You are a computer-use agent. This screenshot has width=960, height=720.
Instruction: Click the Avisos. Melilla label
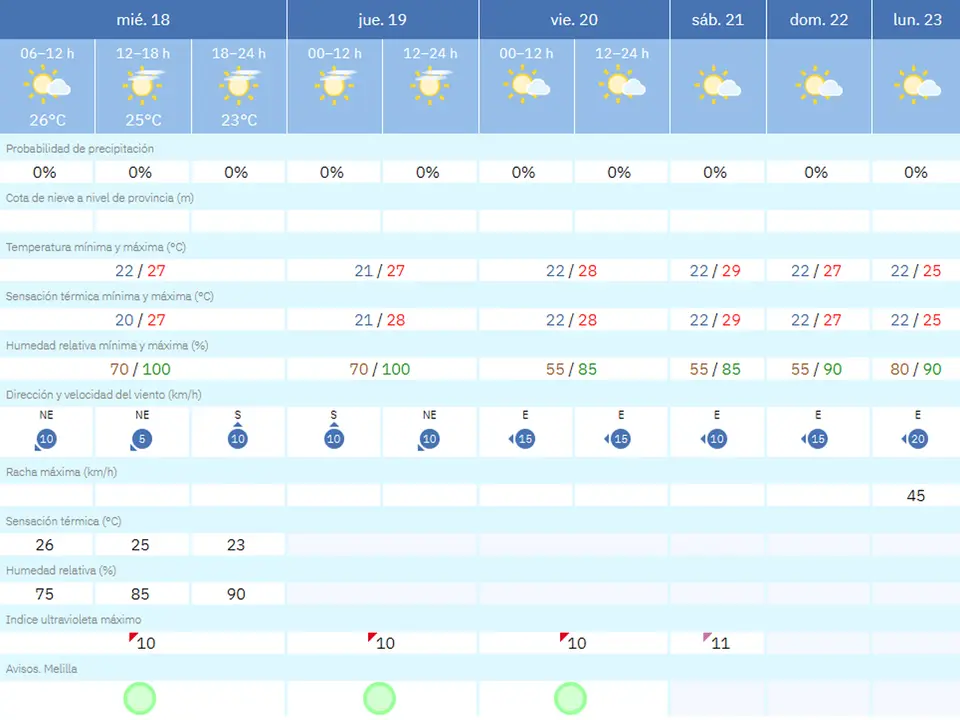[42, 669]
